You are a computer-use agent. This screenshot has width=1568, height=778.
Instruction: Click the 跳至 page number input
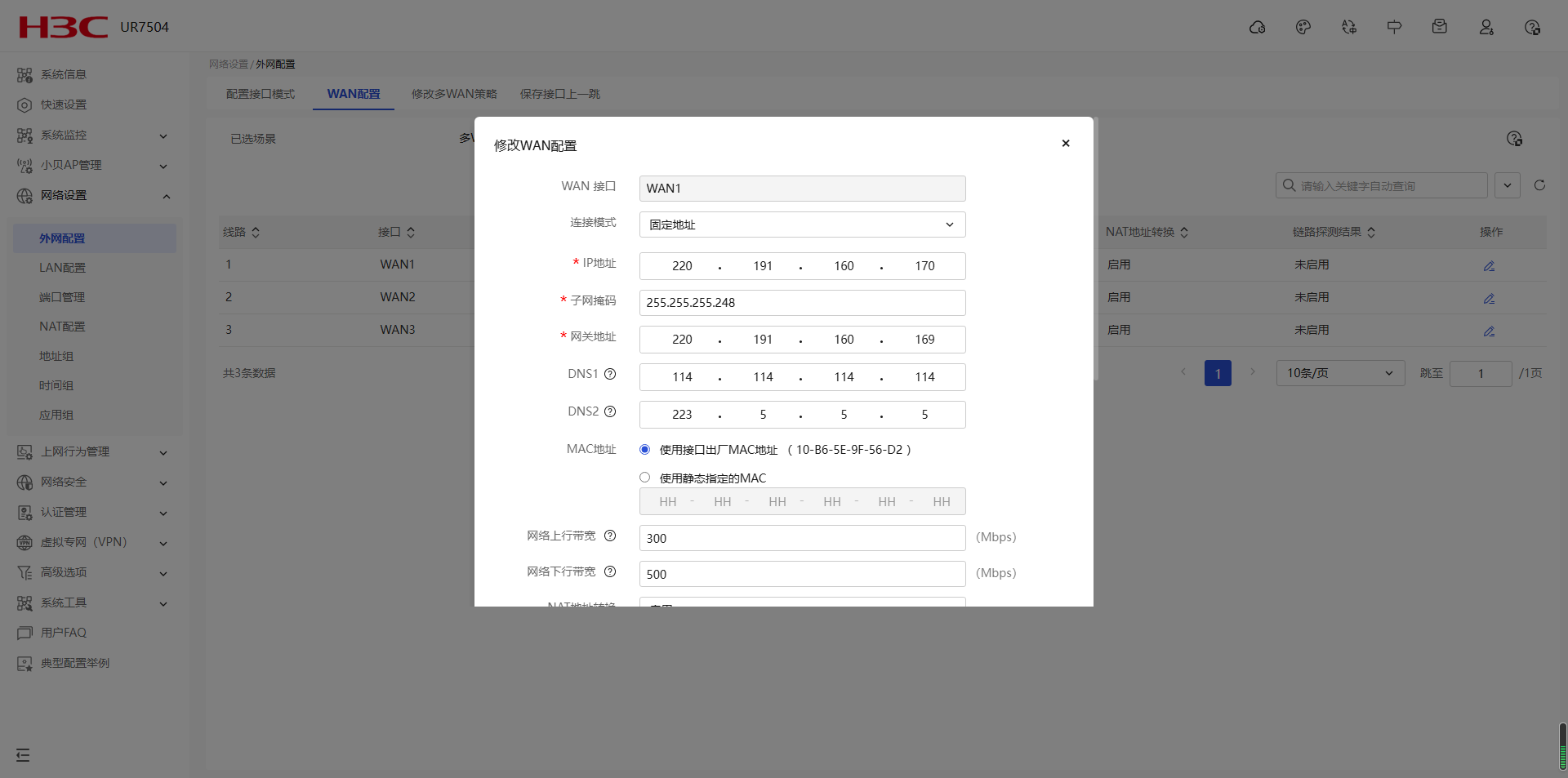[1481, 373]
